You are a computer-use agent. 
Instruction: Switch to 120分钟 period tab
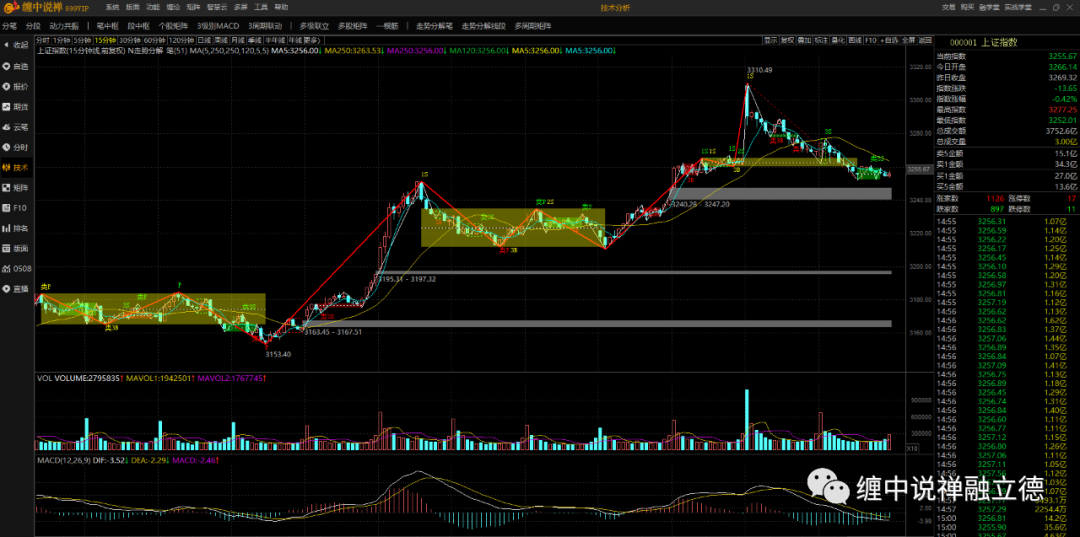coord(183,40)
